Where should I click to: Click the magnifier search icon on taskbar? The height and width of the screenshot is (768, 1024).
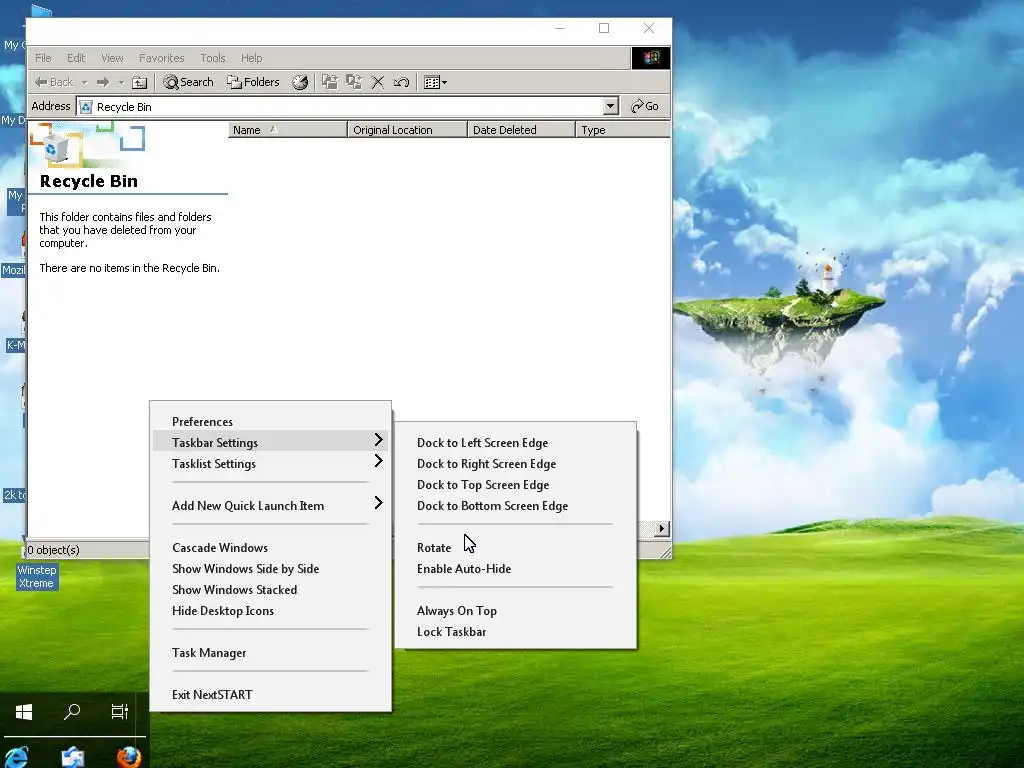(72, 712)
